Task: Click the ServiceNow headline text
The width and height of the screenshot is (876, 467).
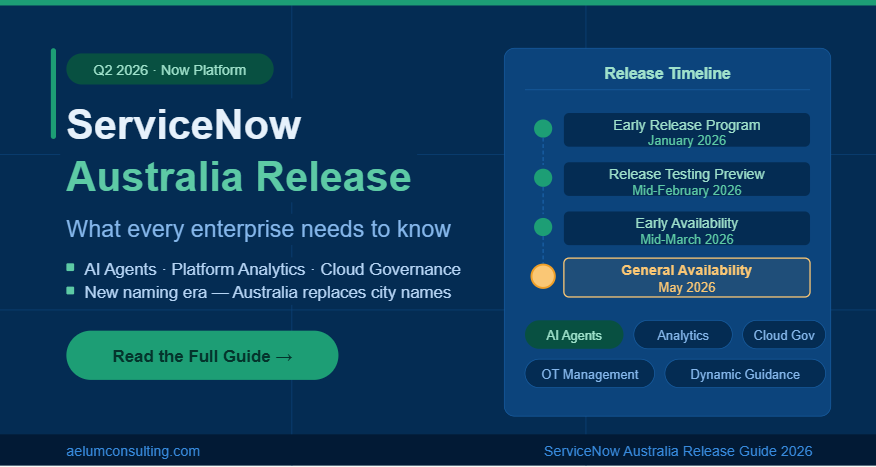Action: [x=184, y=124]
